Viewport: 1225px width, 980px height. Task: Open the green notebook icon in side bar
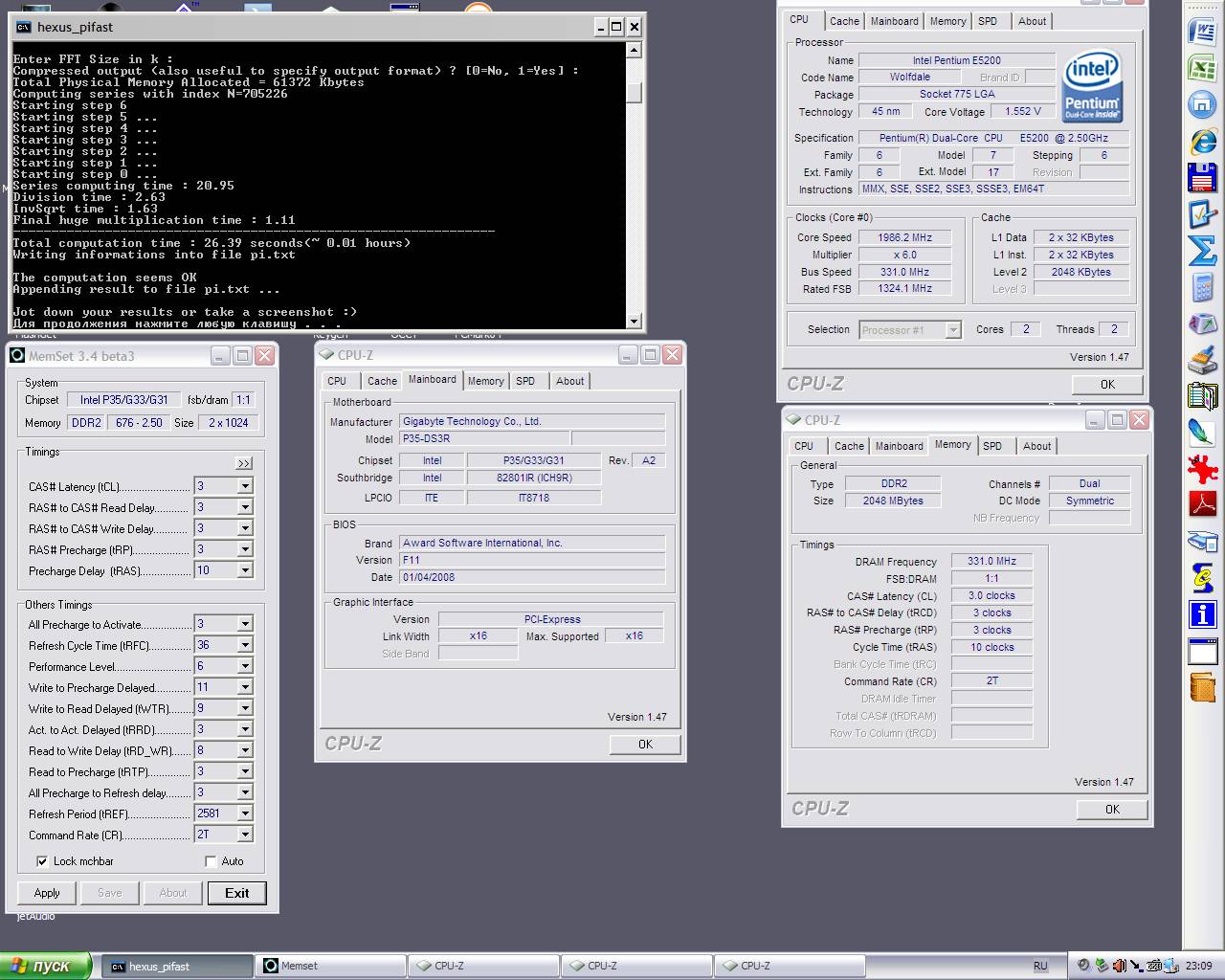pos(1202,396)
